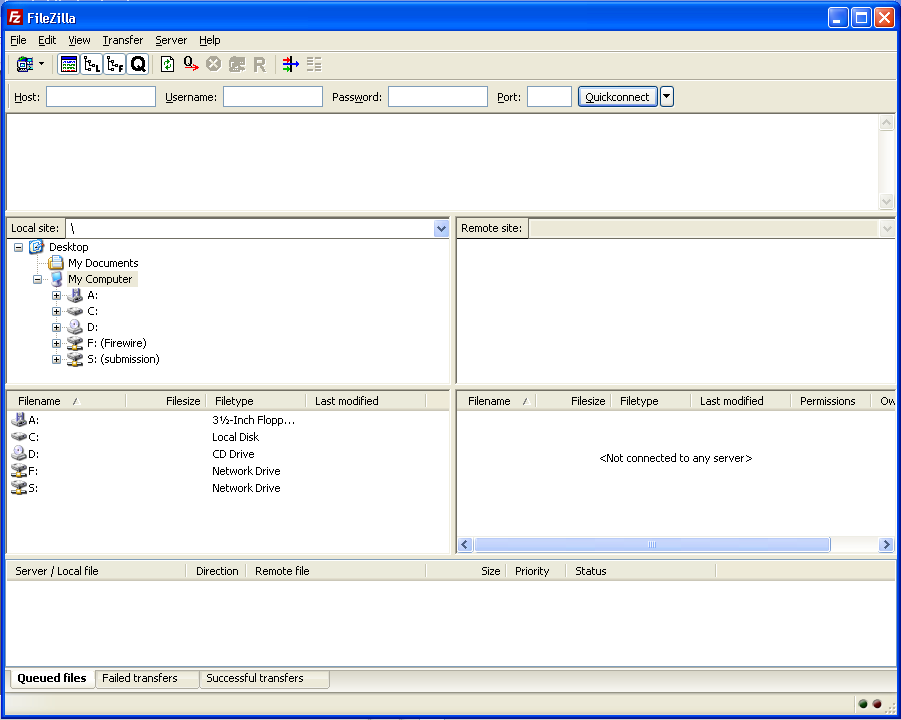
Task: Click the queue Direction column header
Action: point(217,571)
